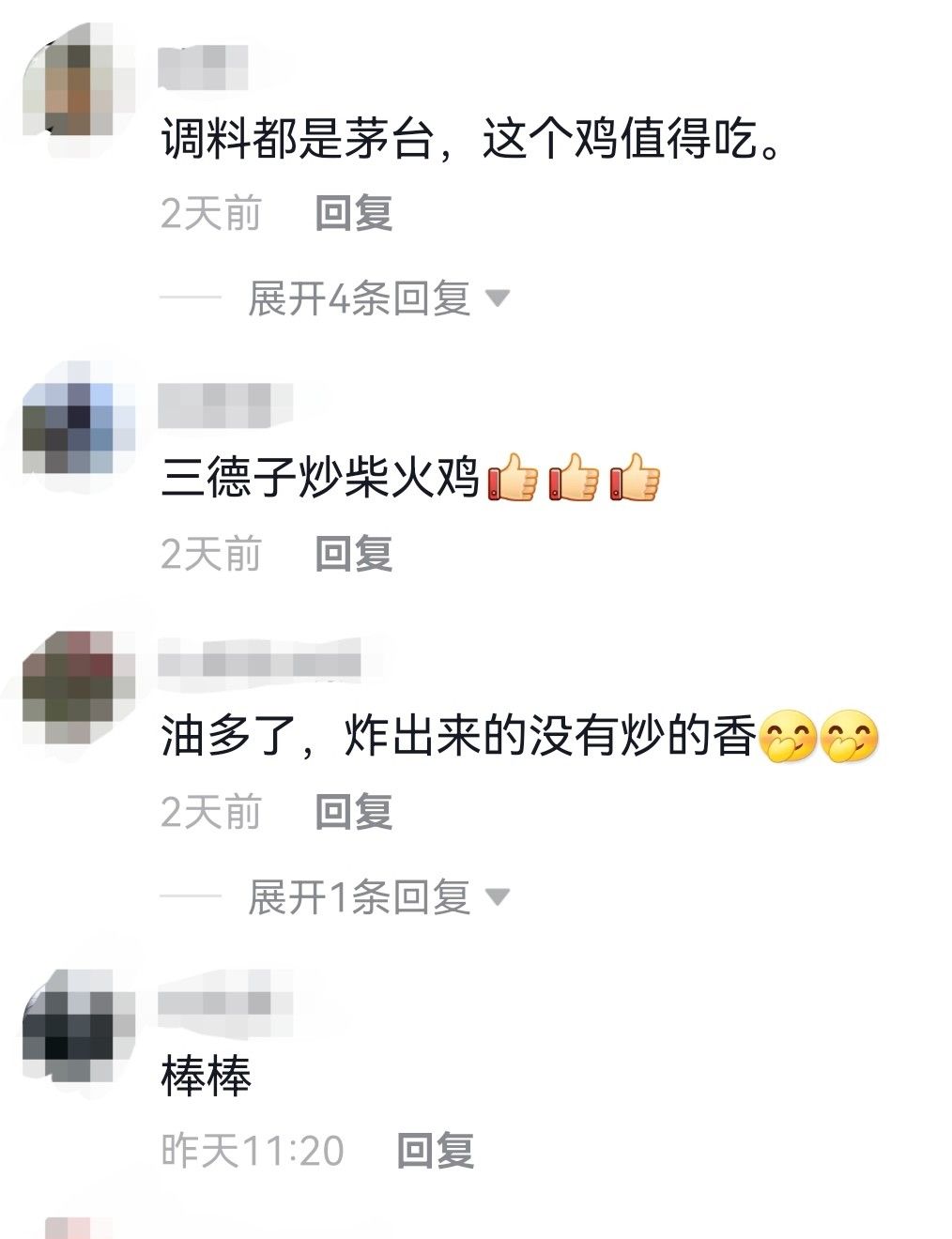
Task: Tap blurred username above 油多了 comment
Action: click(260, 660)
